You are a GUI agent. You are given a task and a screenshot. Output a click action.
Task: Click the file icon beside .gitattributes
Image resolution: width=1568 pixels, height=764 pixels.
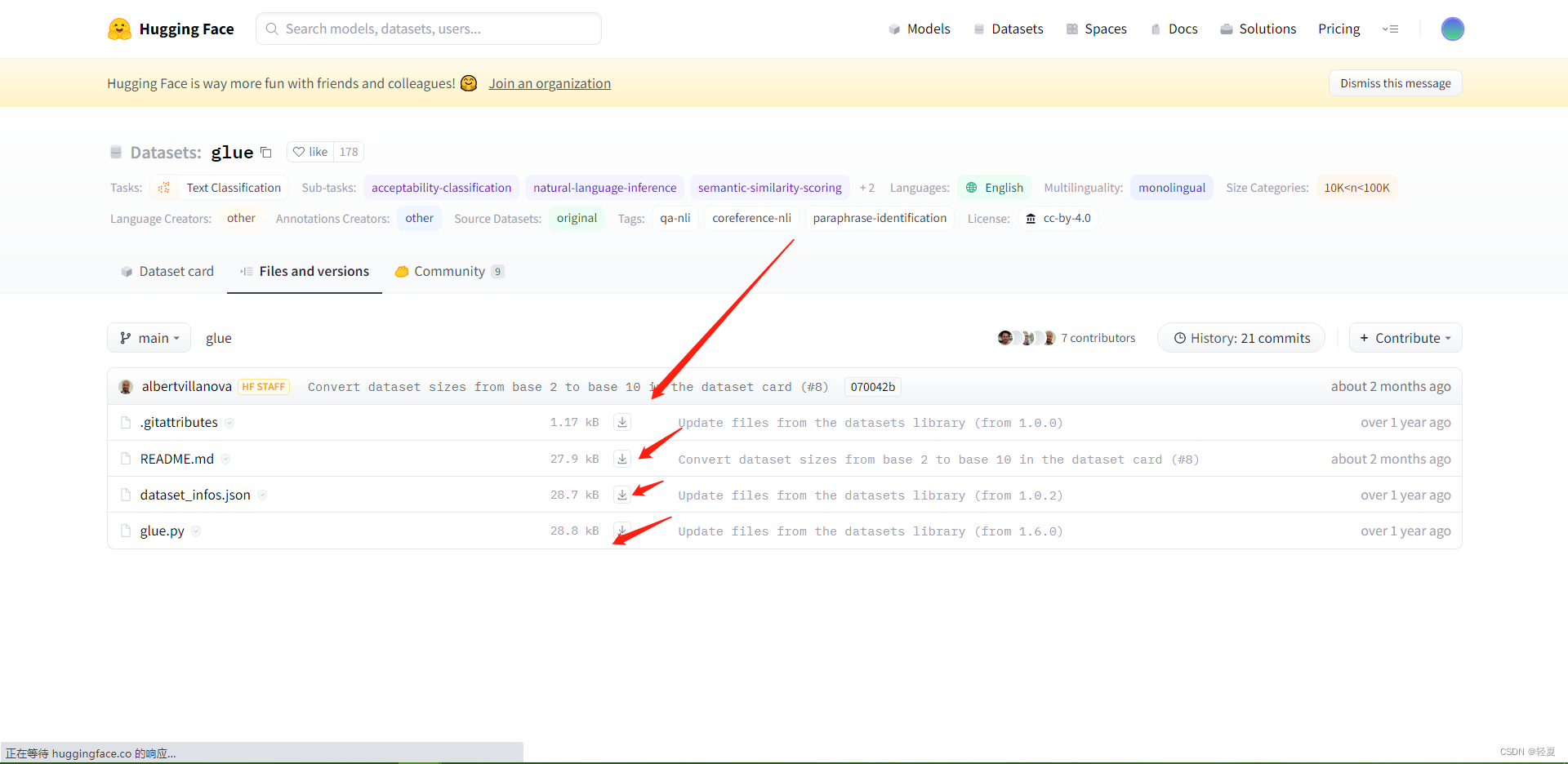(126, 423)
